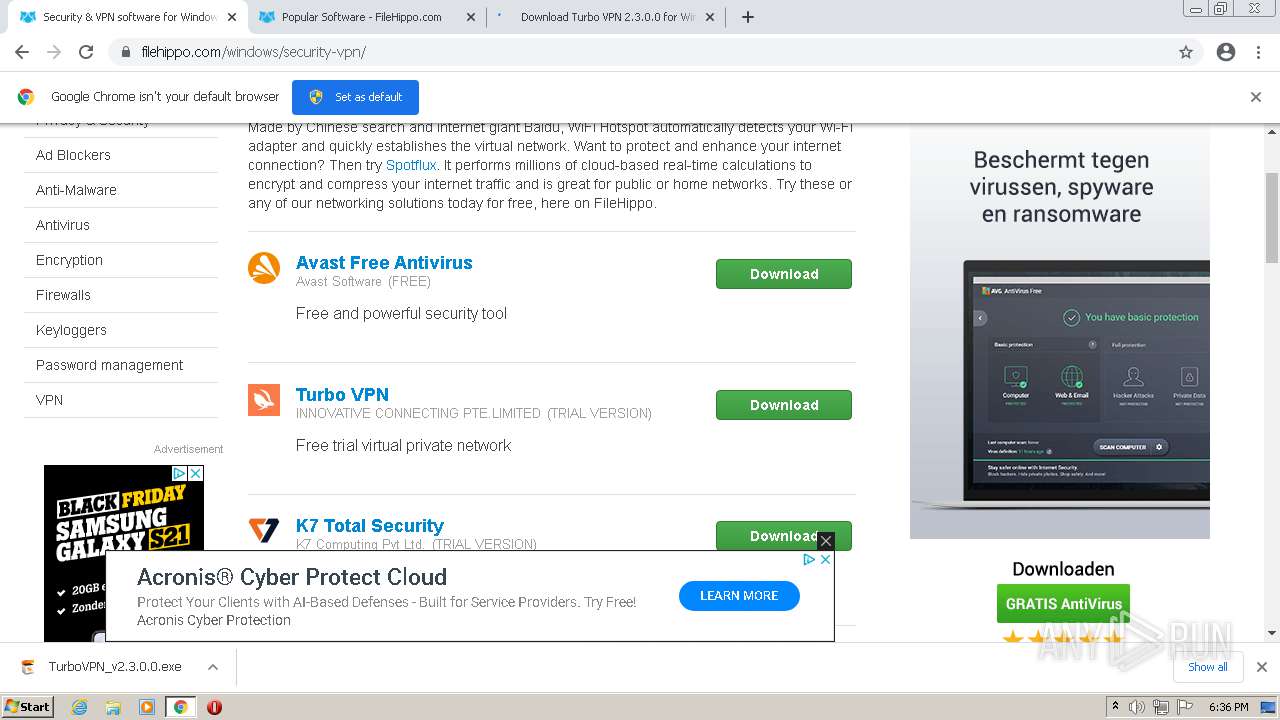
Task: Open Internet Explorer from the taskbar
Action: pyautogui.click(x=80, y=707)
